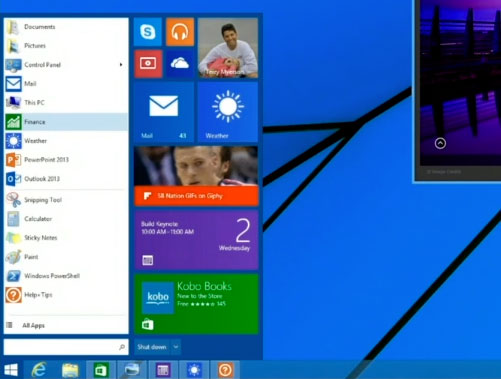Image resolution: width=501 pixels, height=379 pixels.
Task: Click the Shut down button
Action: (152, 347)
